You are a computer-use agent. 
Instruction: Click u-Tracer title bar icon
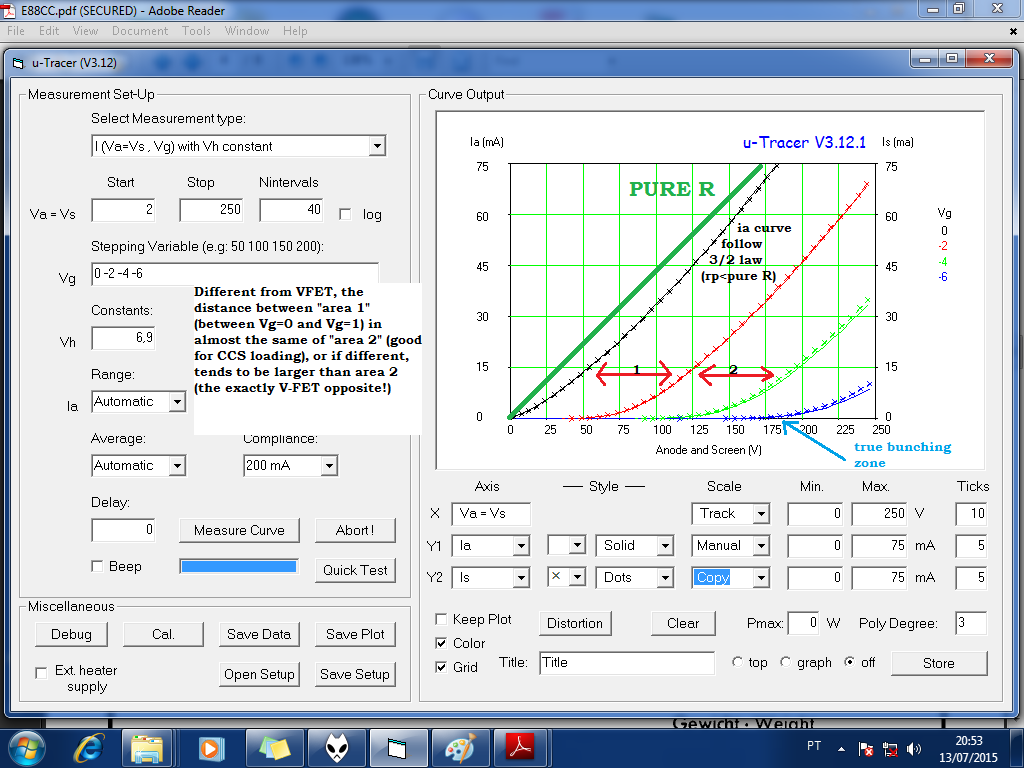tap(18, 63)
